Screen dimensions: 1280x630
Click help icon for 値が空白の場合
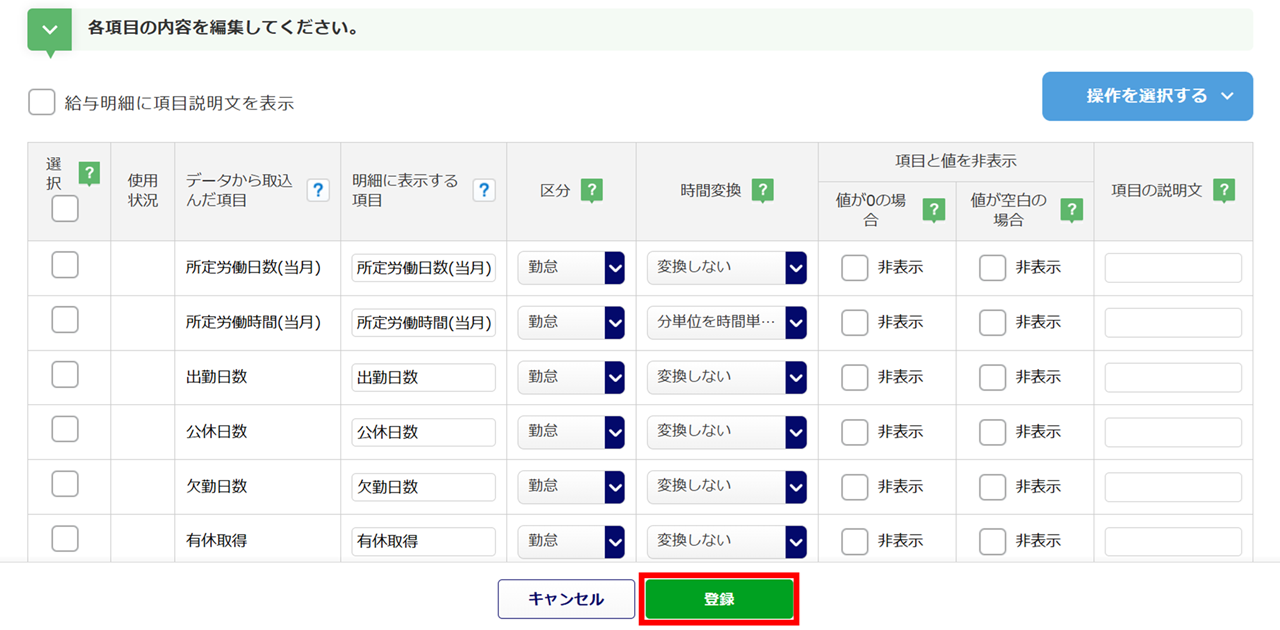1071,209
